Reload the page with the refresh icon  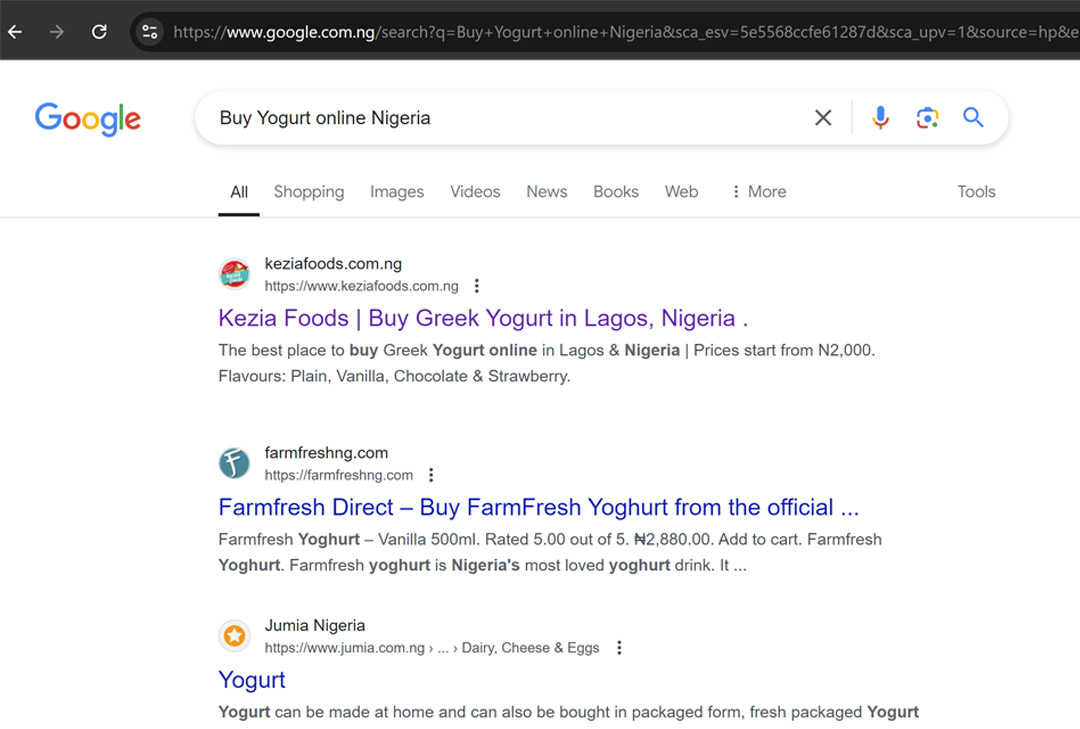(99, 32)
